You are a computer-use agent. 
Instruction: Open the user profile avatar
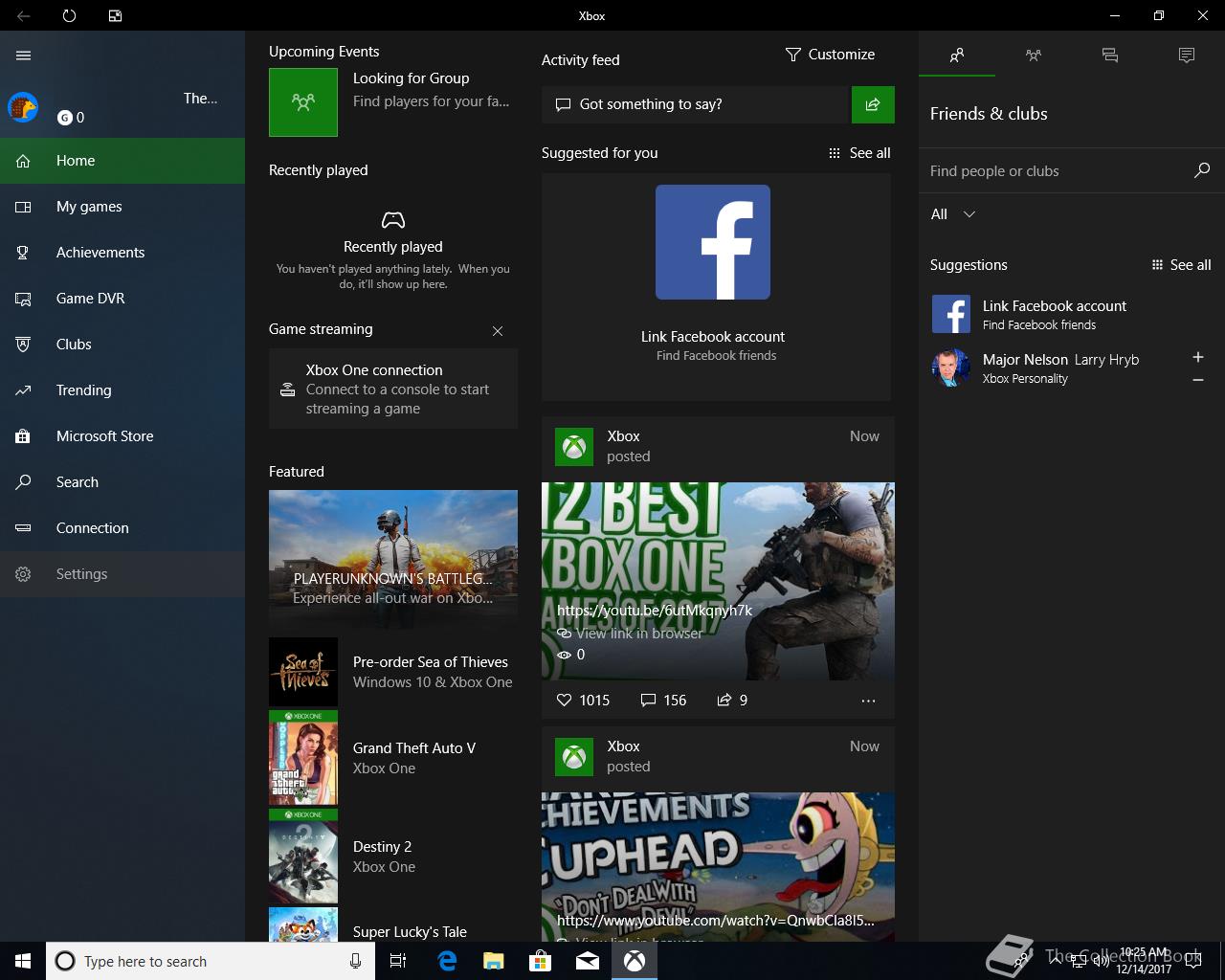pyautogui.click(x=23, y=107)
